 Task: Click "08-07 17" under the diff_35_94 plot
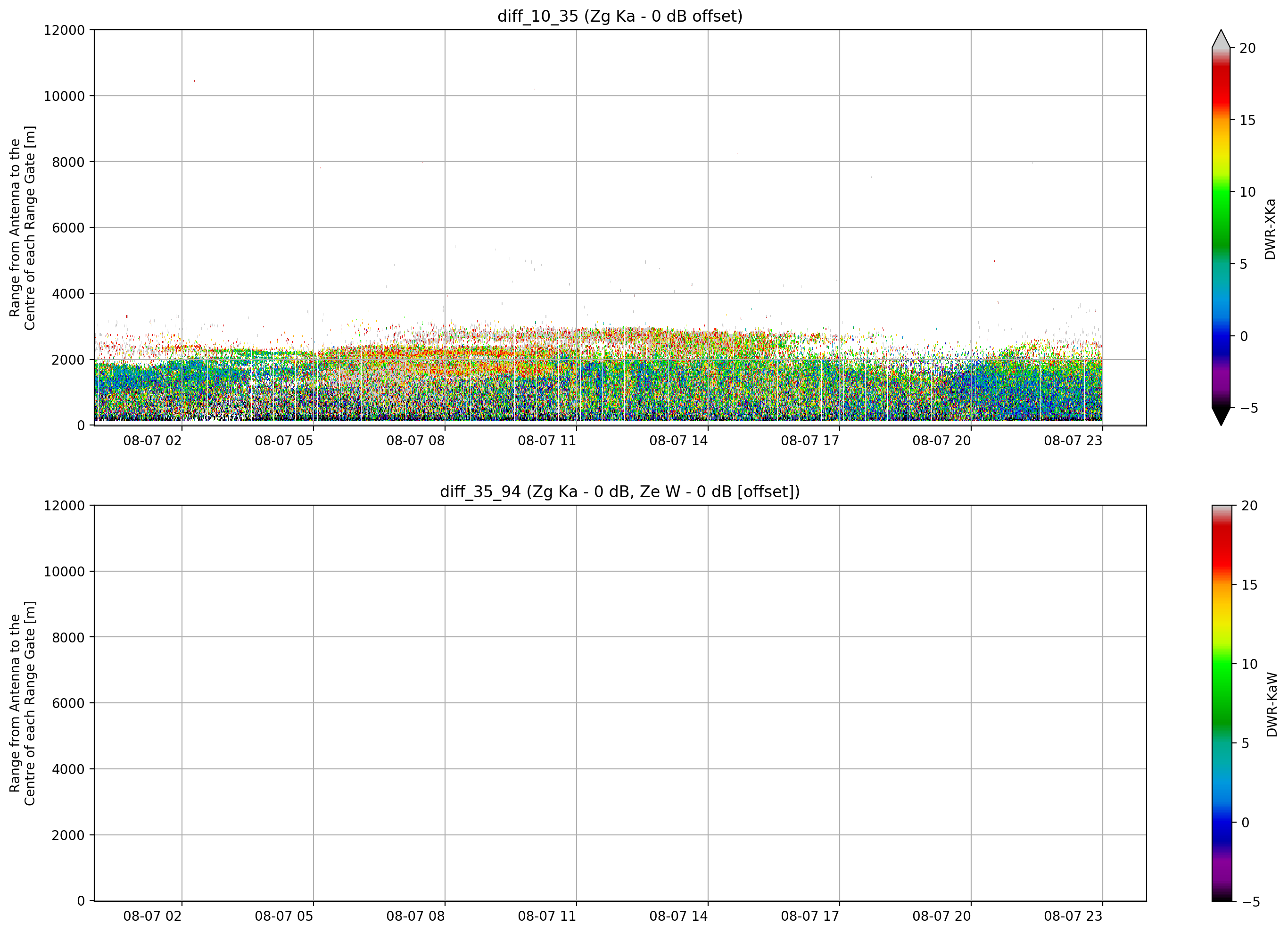tap(810, 916)
